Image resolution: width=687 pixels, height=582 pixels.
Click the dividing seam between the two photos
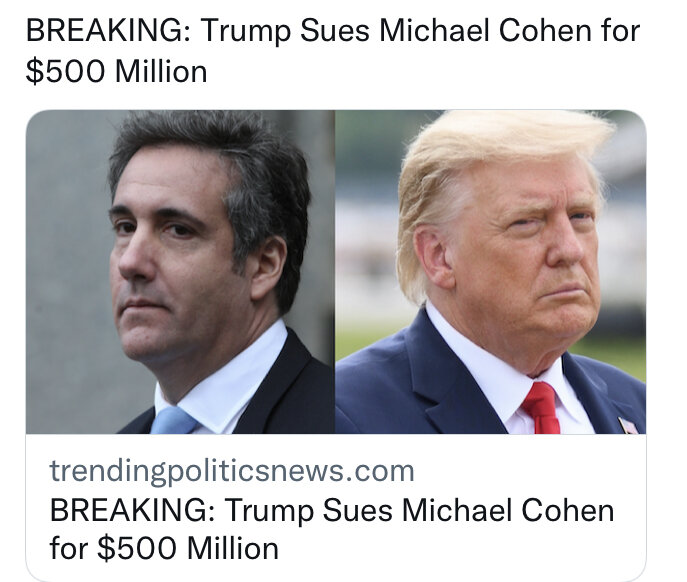coord(335,272)
